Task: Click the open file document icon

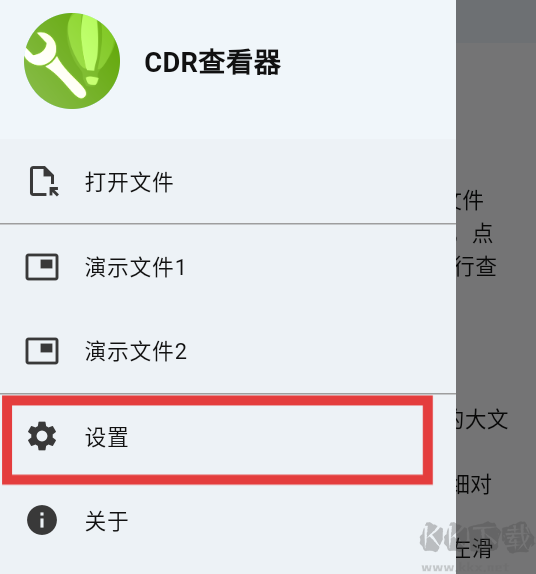Action: pyautogui.click(x=44, y=182)
